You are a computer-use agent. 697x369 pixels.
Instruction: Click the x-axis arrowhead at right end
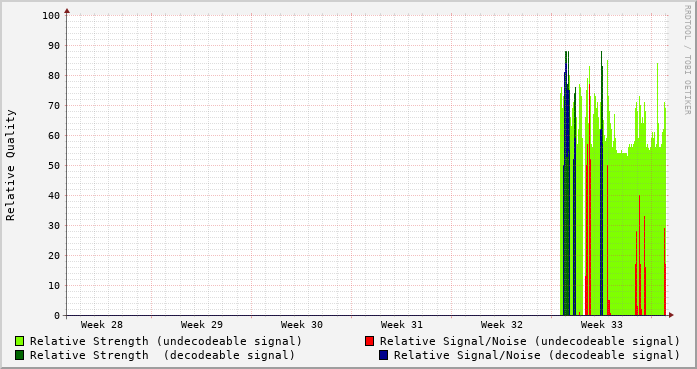coord(671,315)
